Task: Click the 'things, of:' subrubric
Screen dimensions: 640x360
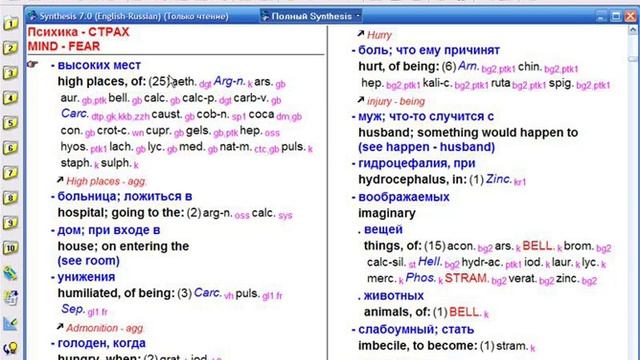Action: 392,246
